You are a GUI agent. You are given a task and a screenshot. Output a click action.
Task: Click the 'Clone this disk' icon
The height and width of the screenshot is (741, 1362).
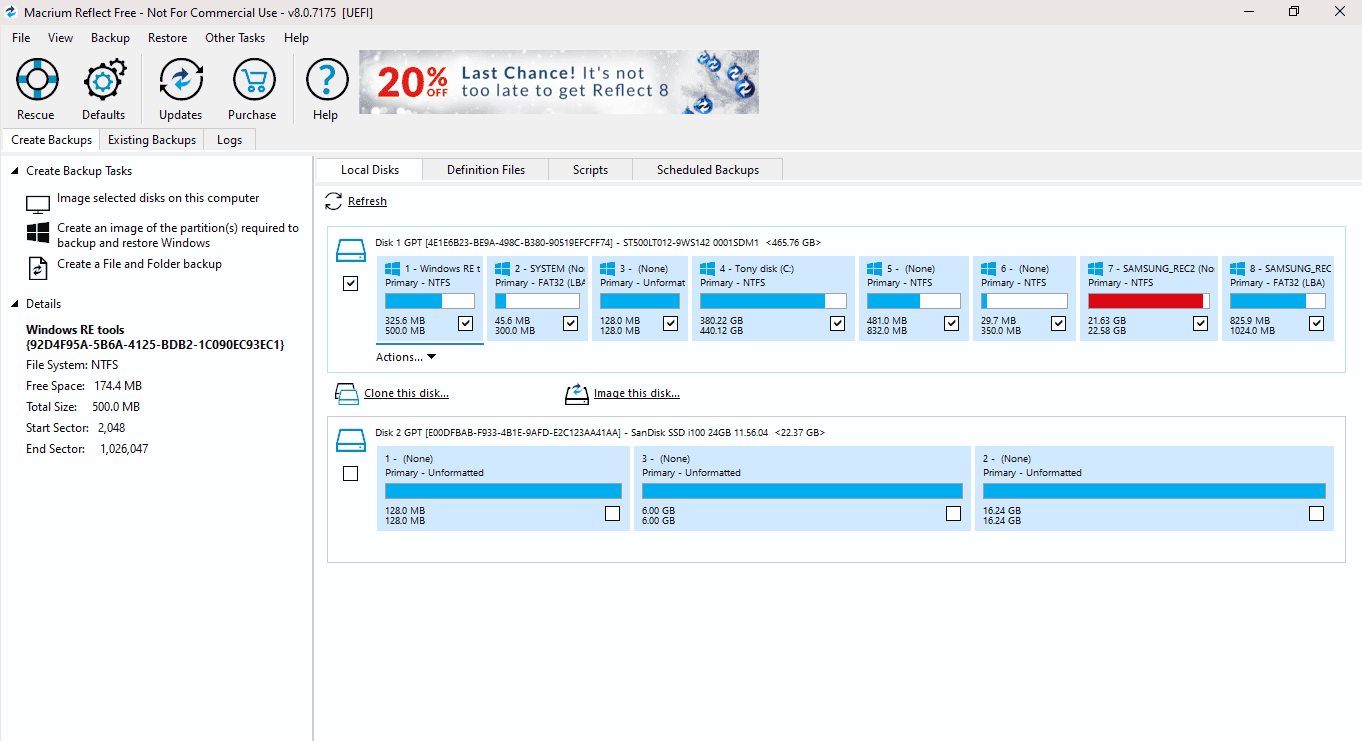click(x=346, y=393)
